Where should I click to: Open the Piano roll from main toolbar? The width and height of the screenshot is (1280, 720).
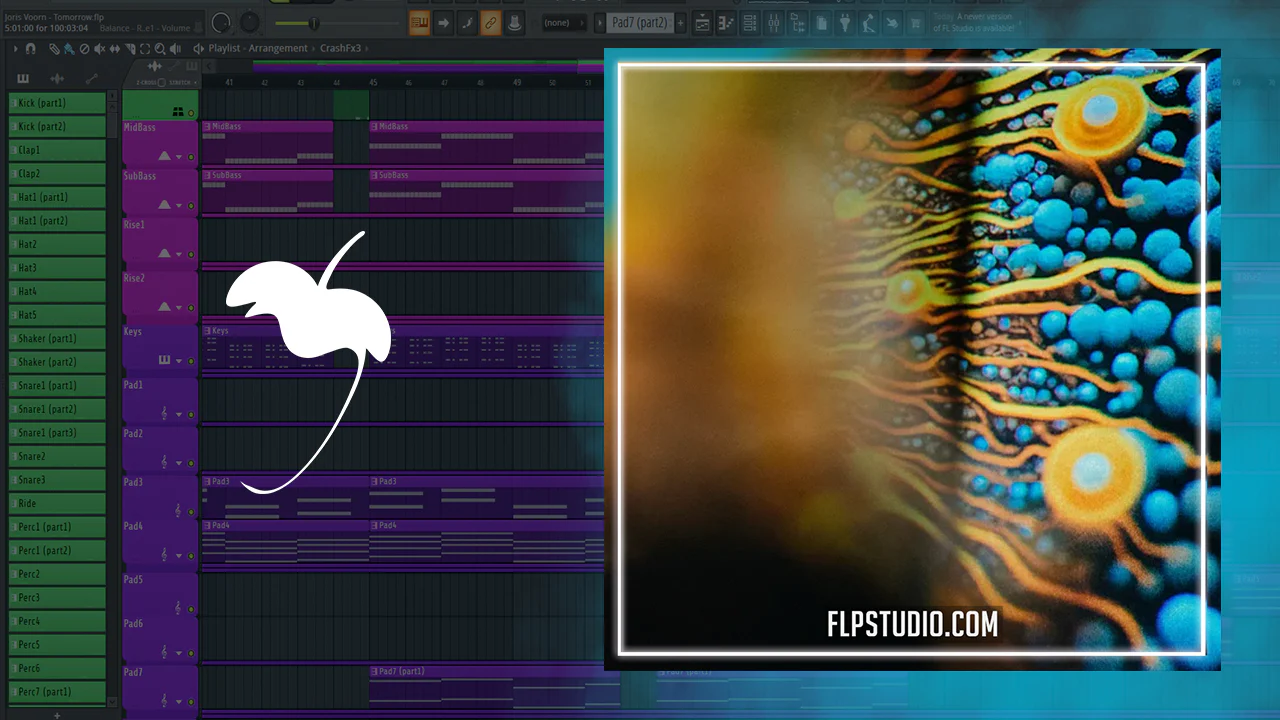[x=725, y=23]
